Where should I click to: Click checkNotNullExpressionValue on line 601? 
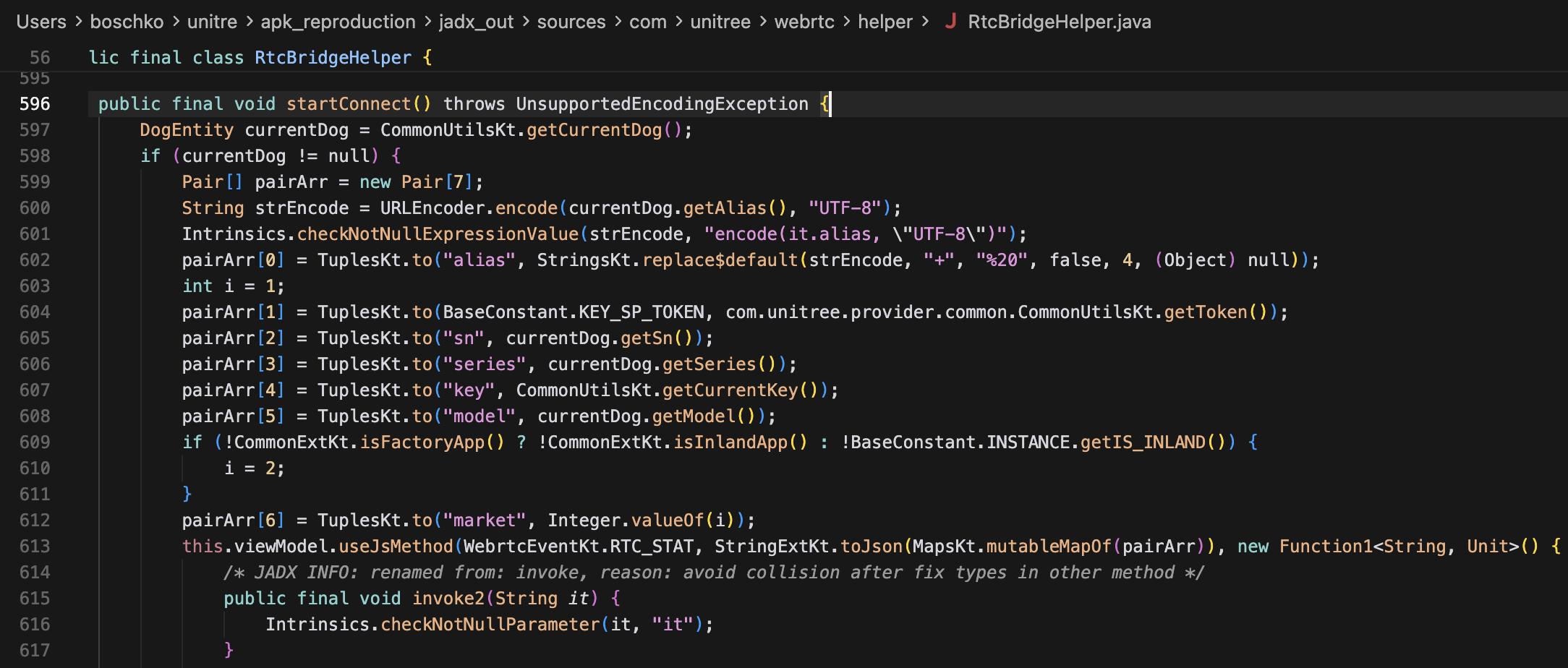[438, 234]
